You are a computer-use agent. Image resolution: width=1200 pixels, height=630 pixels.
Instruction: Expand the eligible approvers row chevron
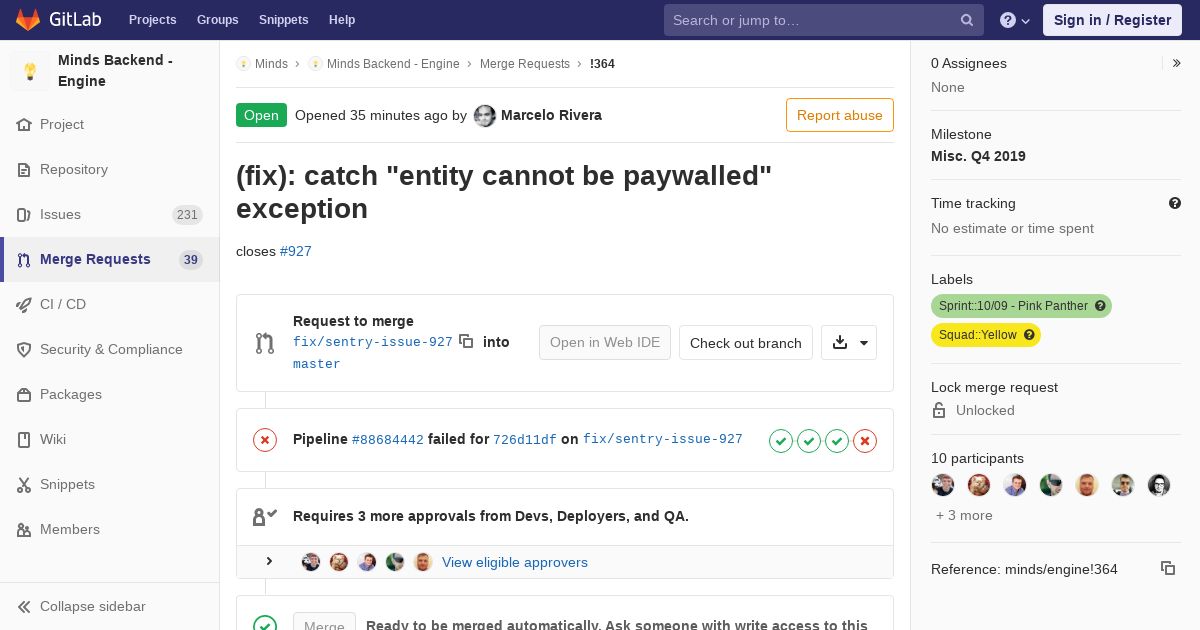pos(269,561)
